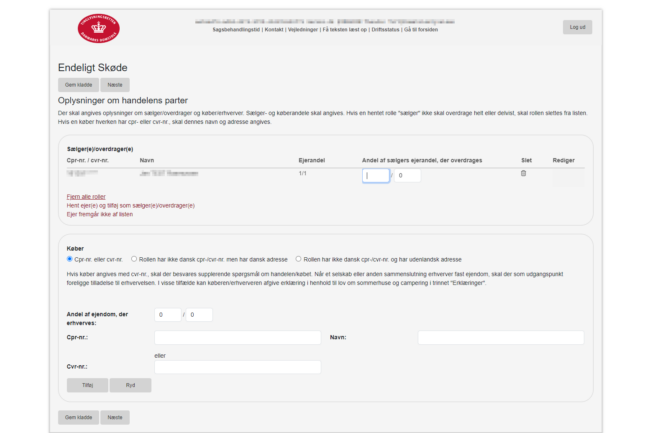Select role with foreign address radio button
Screen dimensions: 650x433
298,258
